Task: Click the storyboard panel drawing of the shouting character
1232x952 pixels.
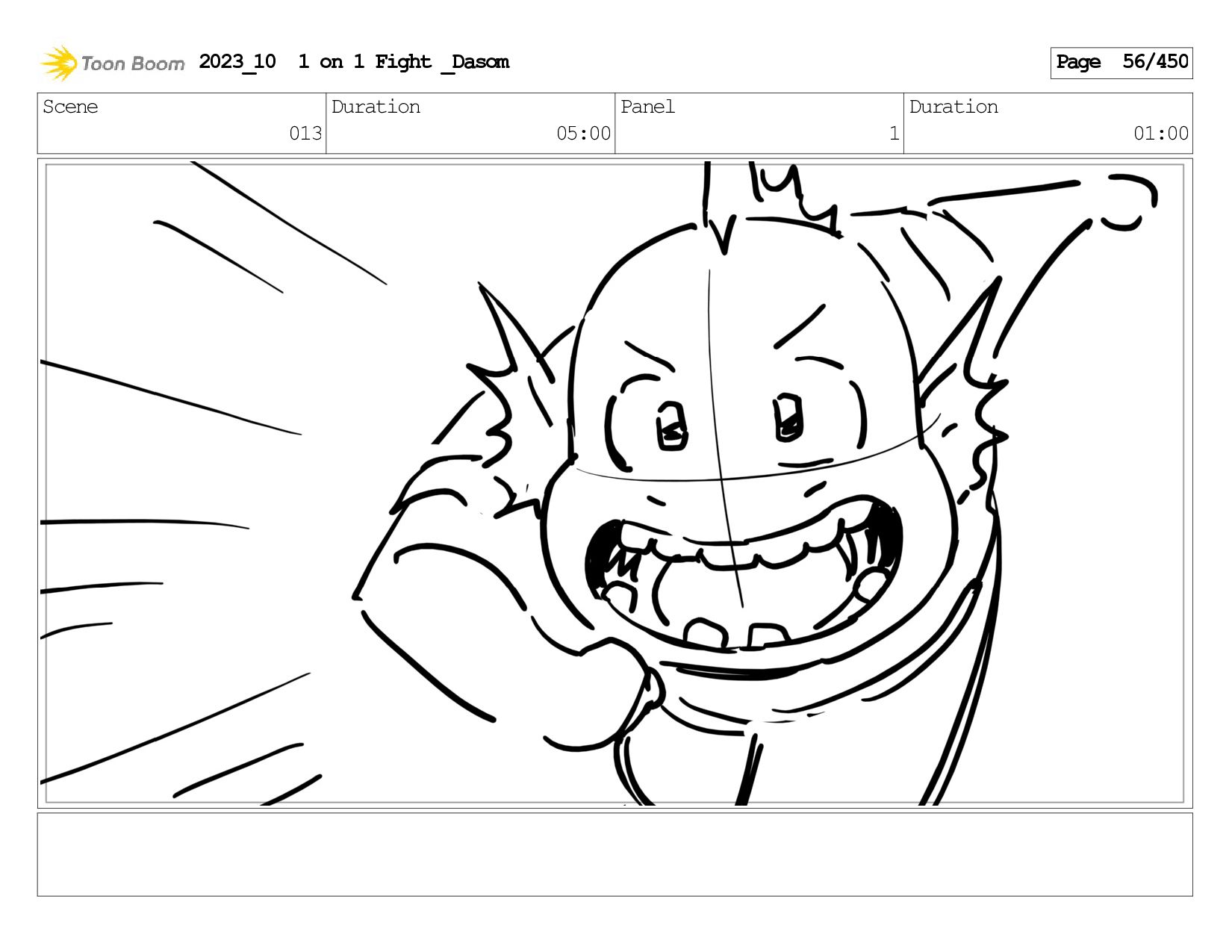Action: tap(615, 483)
